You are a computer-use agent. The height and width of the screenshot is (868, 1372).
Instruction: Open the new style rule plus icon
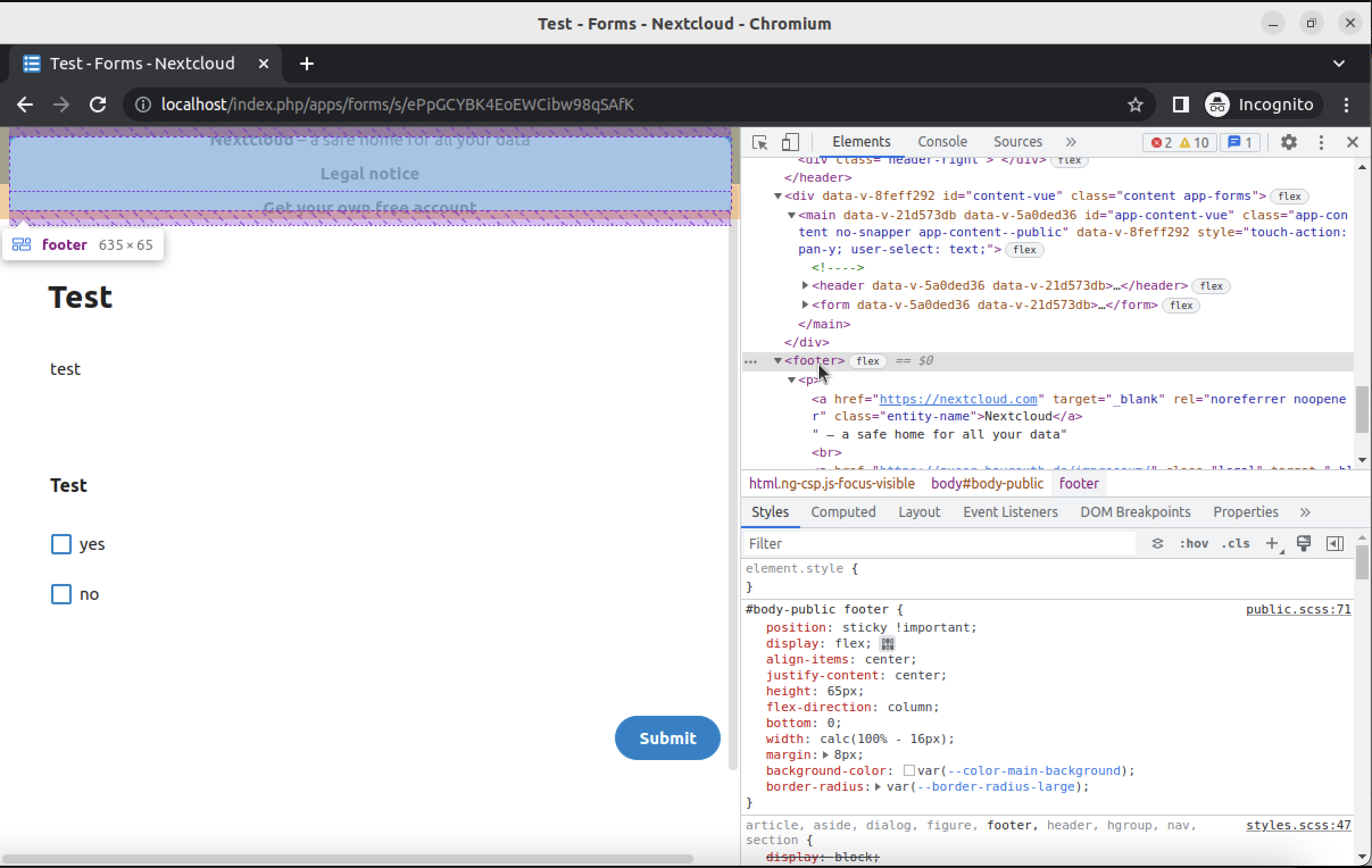click(1273, 544)
